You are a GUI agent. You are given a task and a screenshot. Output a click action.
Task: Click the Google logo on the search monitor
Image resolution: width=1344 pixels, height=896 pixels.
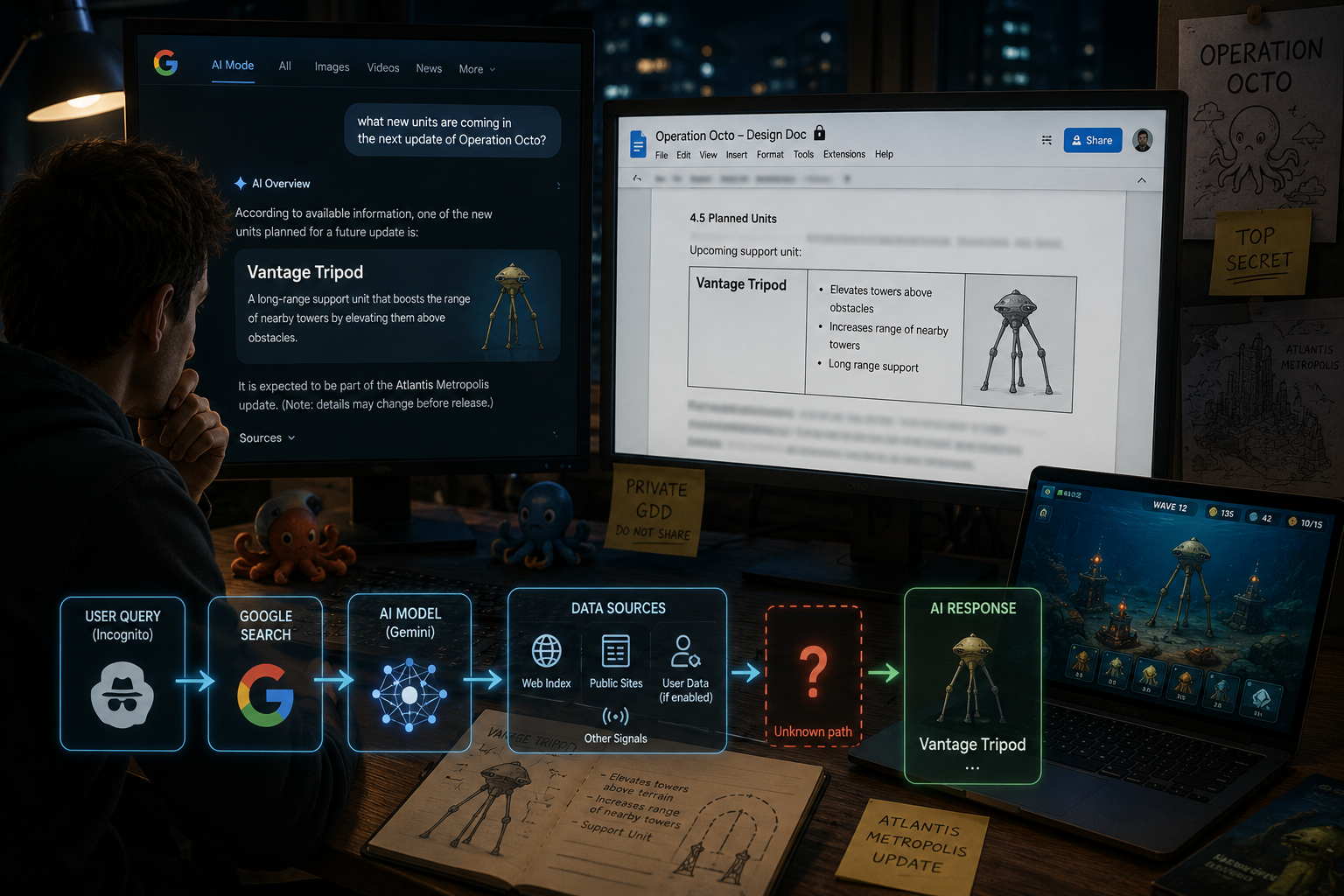coord(165,63)
